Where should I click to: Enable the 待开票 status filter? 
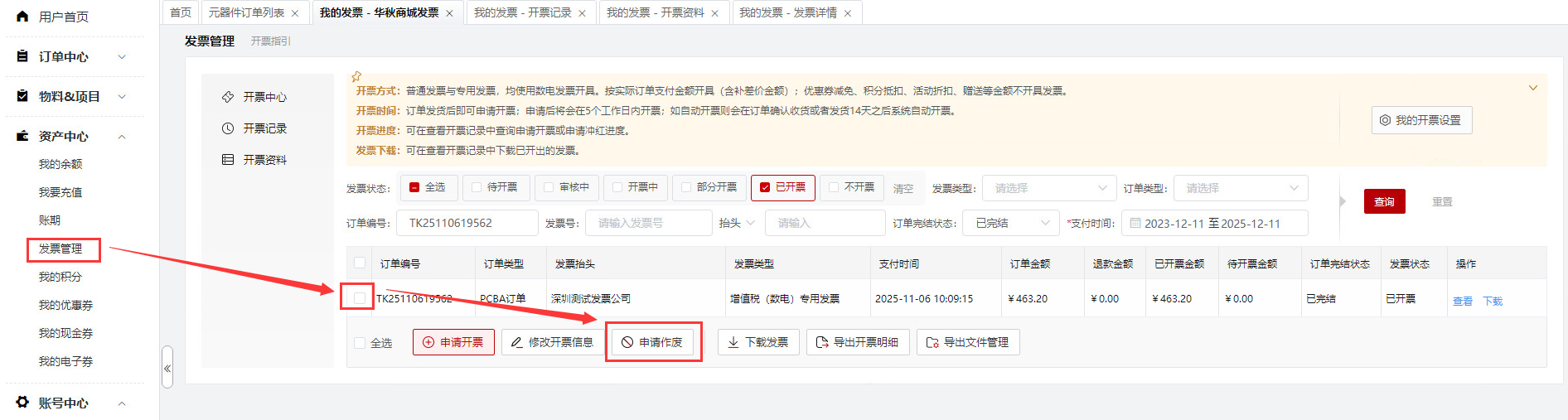[x=477, y=187]
